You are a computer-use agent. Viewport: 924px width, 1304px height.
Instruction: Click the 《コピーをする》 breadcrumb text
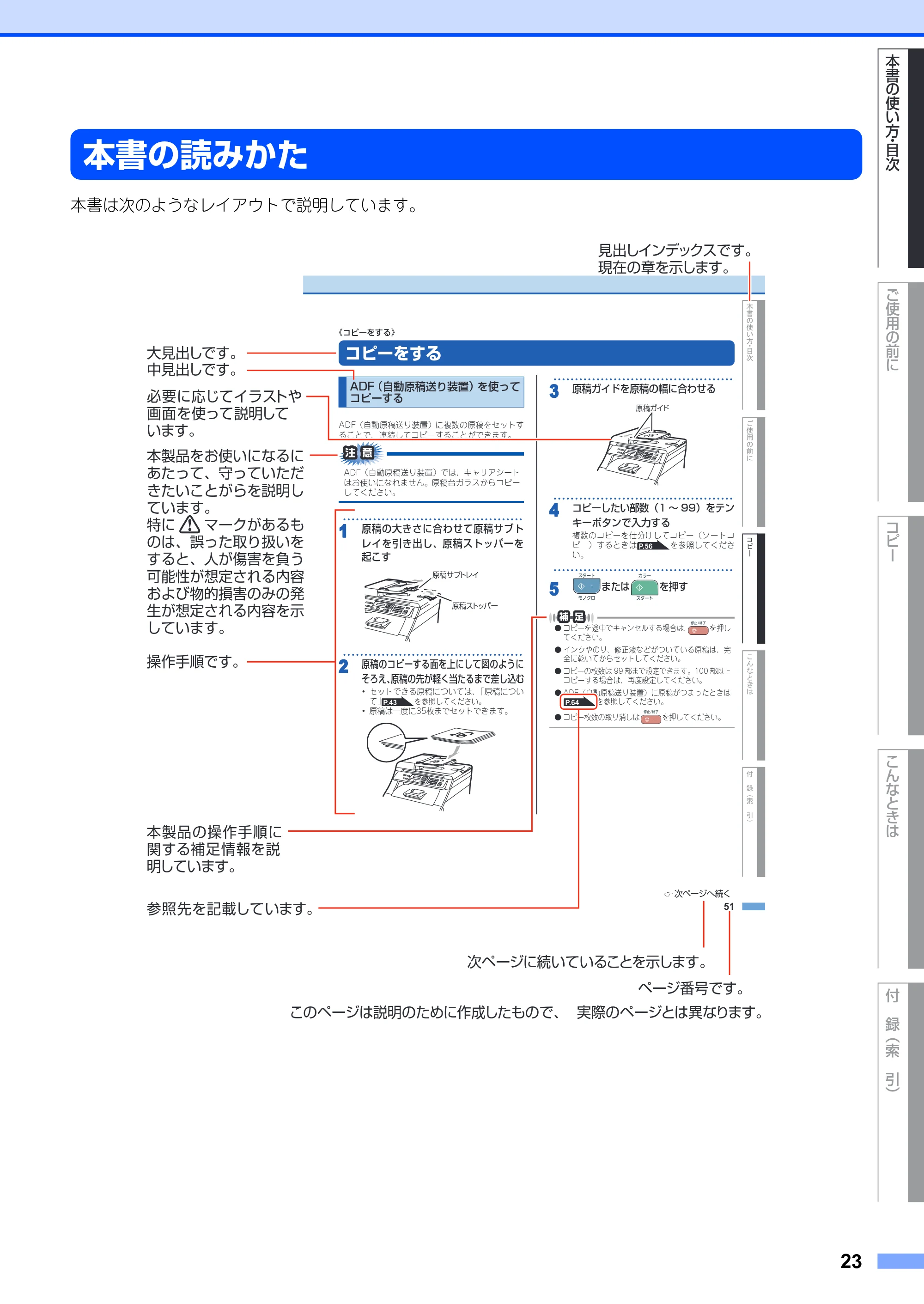click(x=367, y=332)
